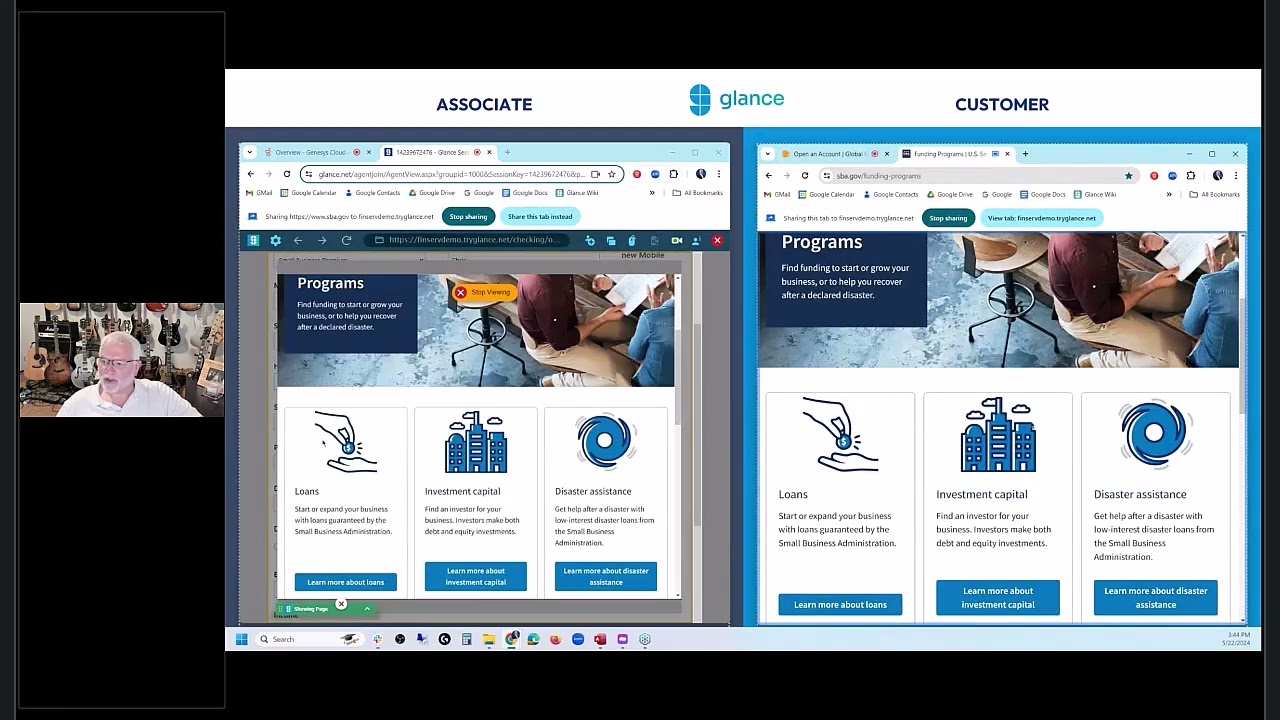Click the Glance screen share windows icon
Image resolution: width=1280 pixels, height=720 pixels.
pos(611,240)
